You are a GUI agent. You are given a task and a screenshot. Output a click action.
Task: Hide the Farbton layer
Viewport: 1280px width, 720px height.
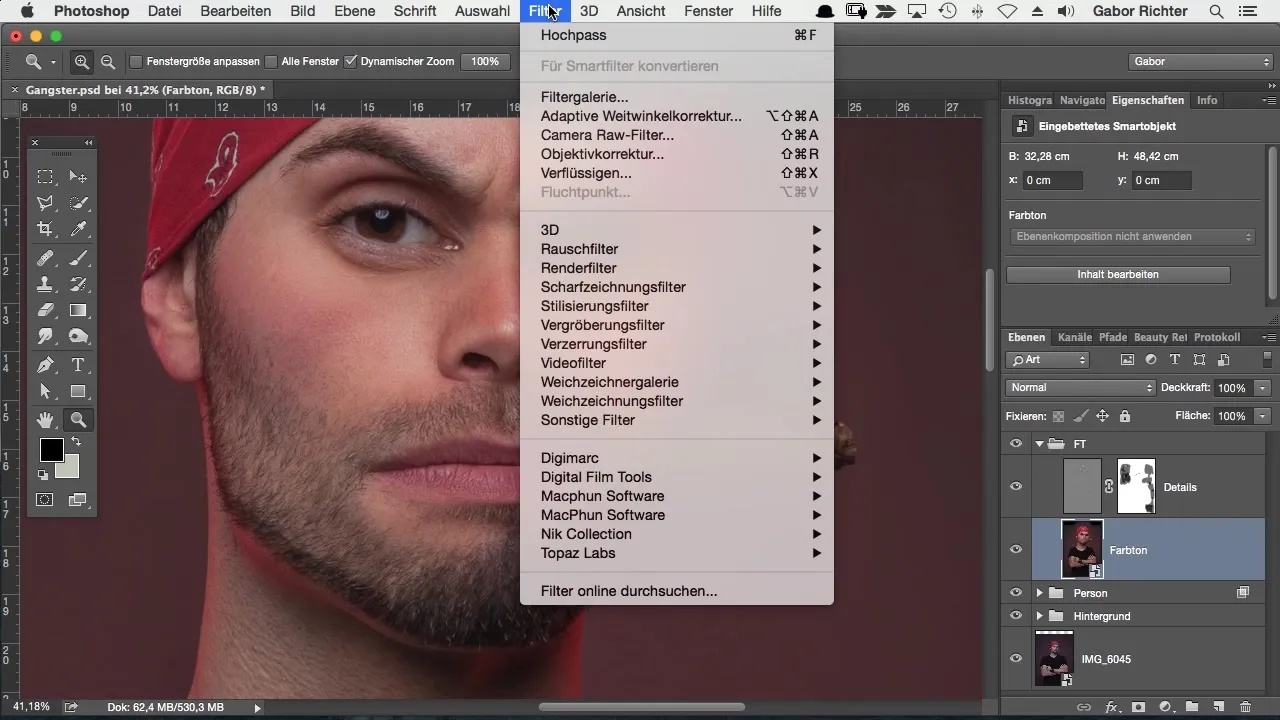pos(1016,549)
